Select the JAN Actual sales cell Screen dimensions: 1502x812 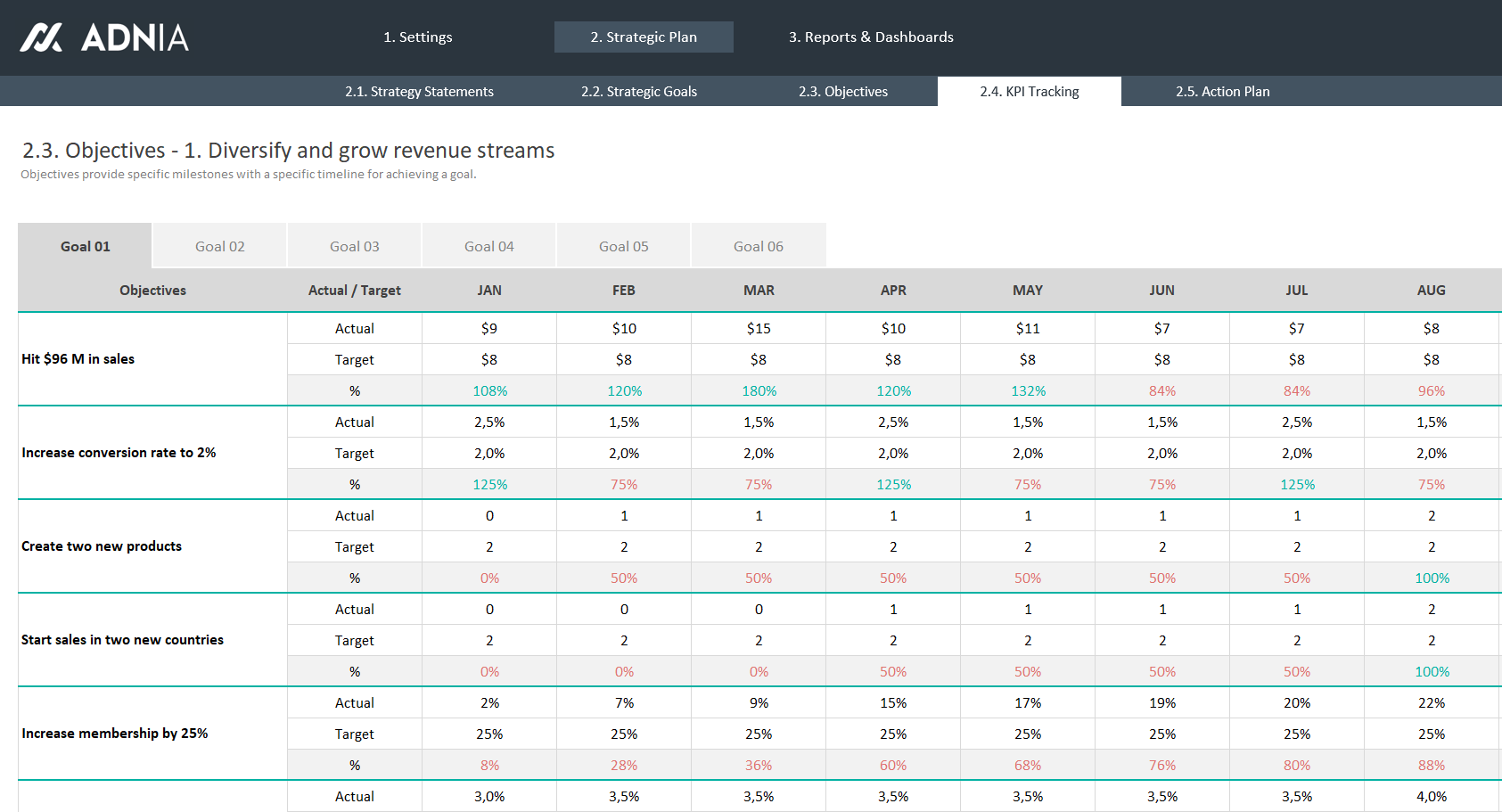[488, 329]
